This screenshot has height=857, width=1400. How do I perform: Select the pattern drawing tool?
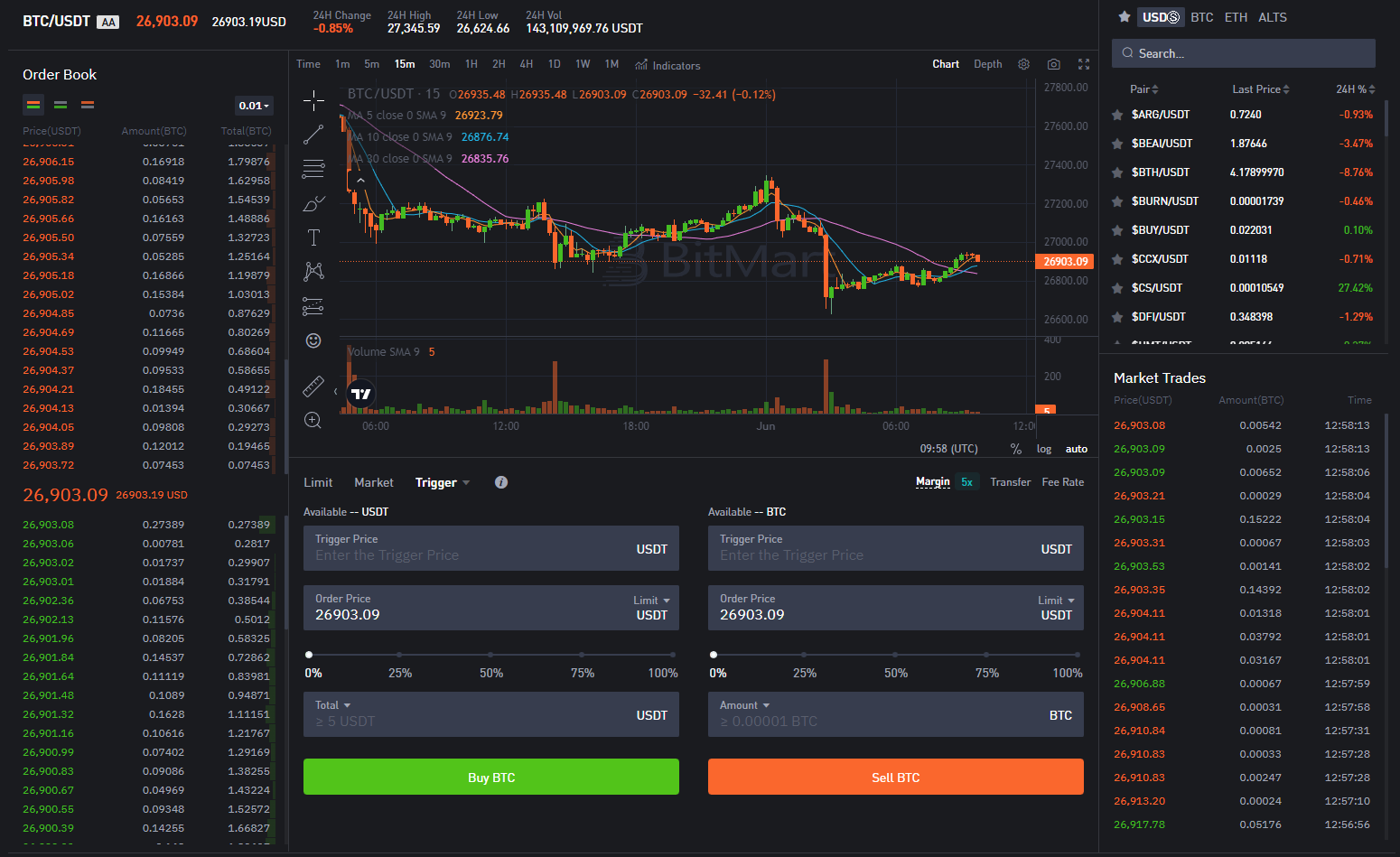313,271
